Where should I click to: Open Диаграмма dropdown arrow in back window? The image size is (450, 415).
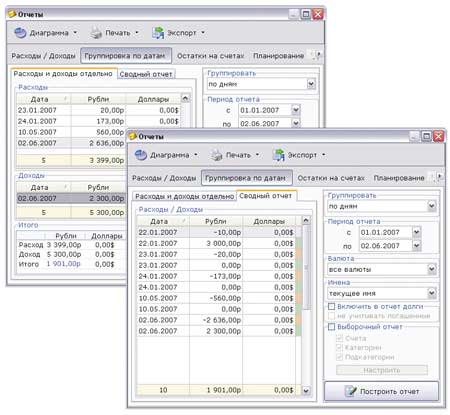pos(75,32)
